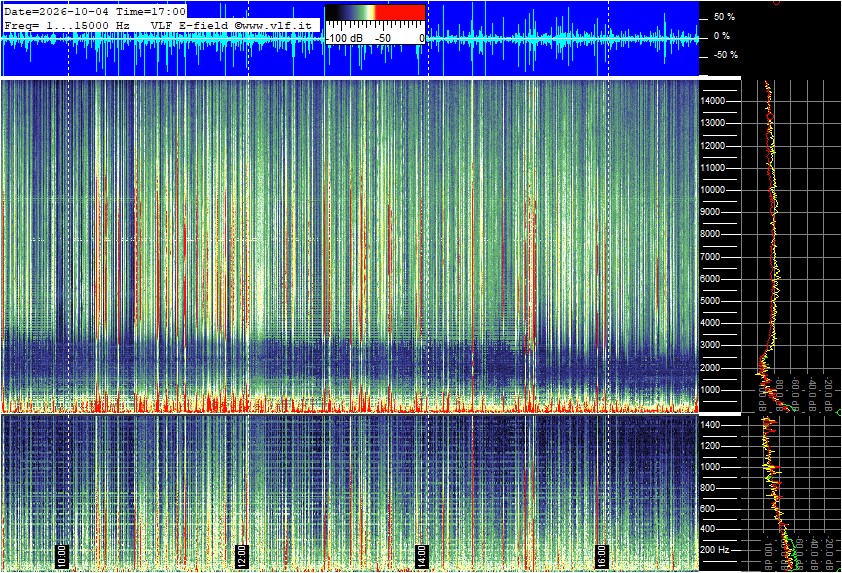This screenshot has height=573, width=842.
Task: Select the 16:00 time marker label
Action: [601, 556]
